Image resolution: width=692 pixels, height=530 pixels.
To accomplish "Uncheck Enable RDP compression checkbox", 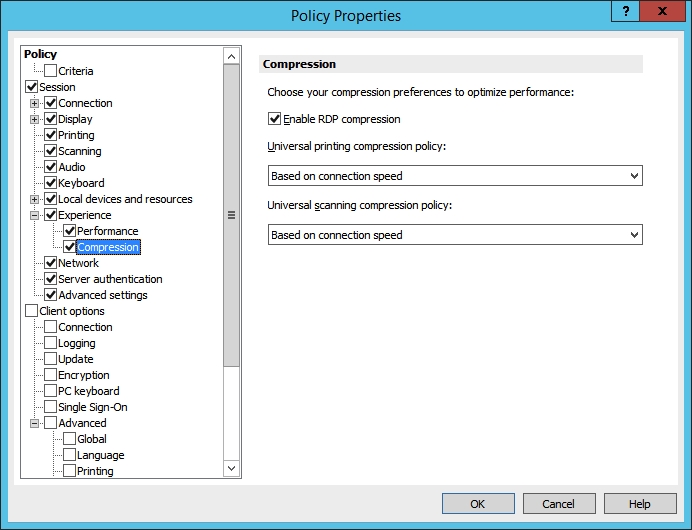I will [275, 119].
